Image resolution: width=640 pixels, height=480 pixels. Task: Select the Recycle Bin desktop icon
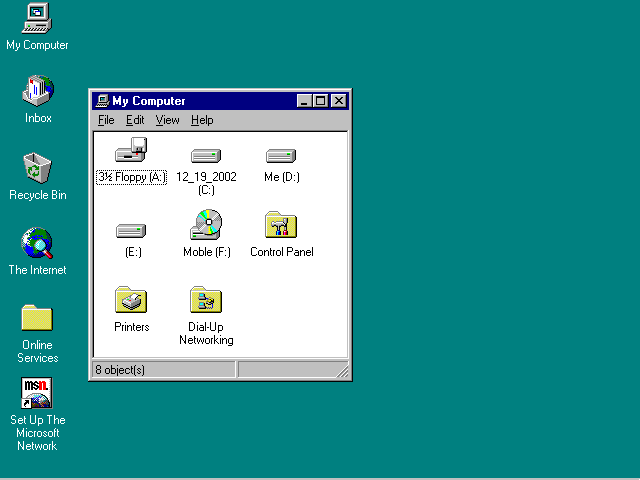tap(37, 168)
